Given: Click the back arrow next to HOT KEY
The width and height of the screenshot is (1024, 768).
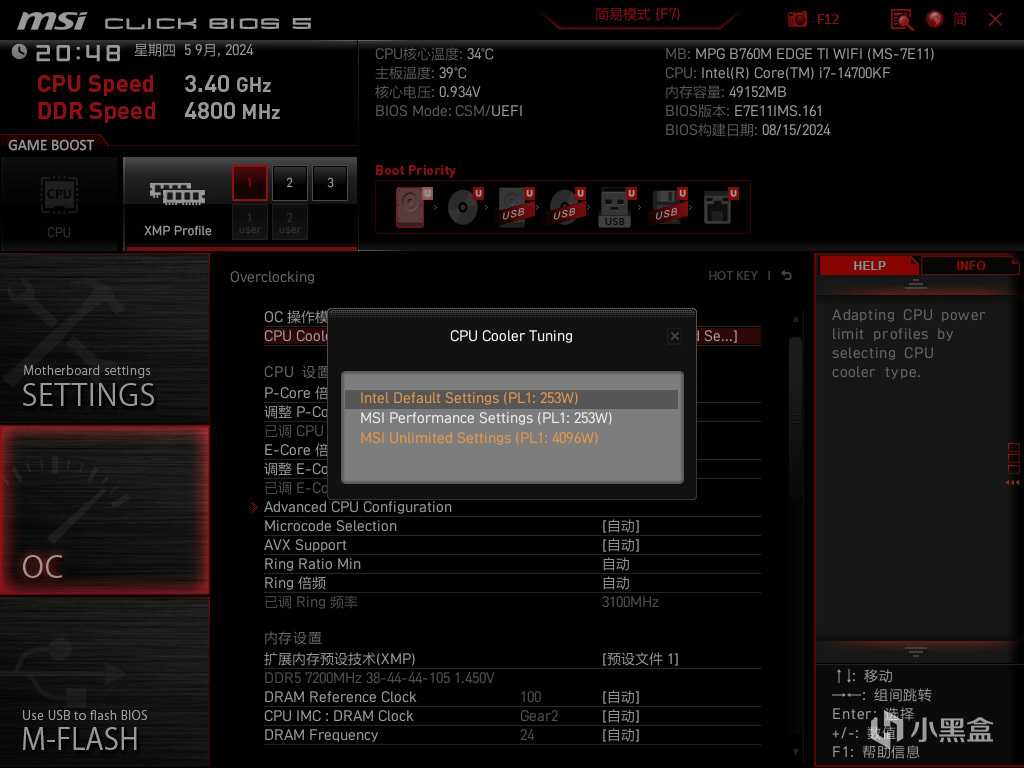Looking at the screenshot, I should tap(786, 276).
